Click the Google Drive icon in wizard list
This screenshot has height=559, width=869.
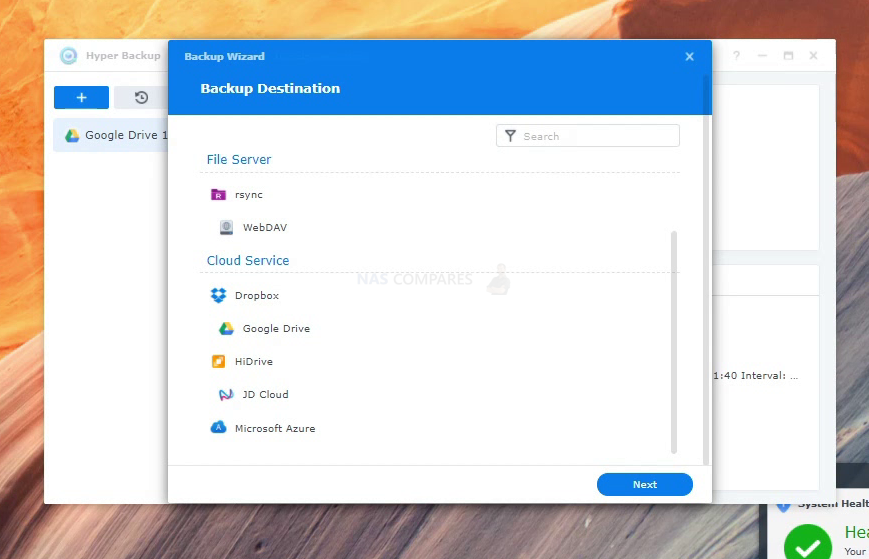click(x=226, y=329)
